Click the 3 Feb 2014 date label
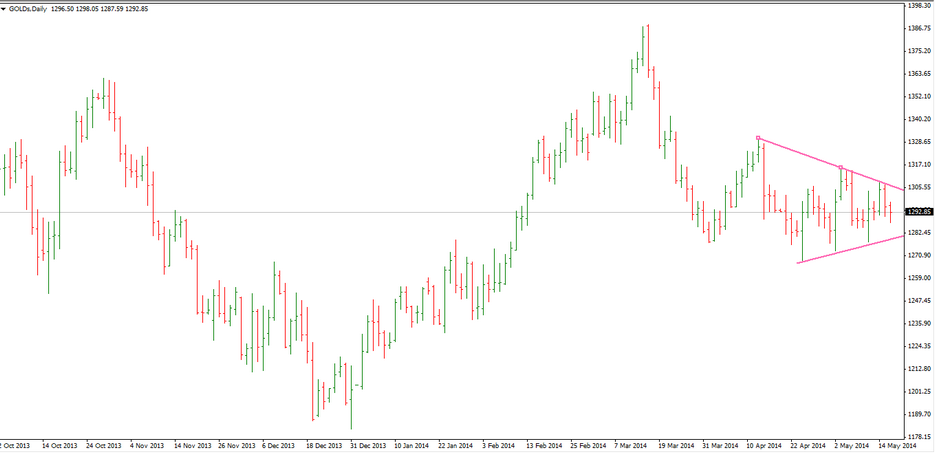935x453 pixels. pyautogui.click(x=500, y=446)
